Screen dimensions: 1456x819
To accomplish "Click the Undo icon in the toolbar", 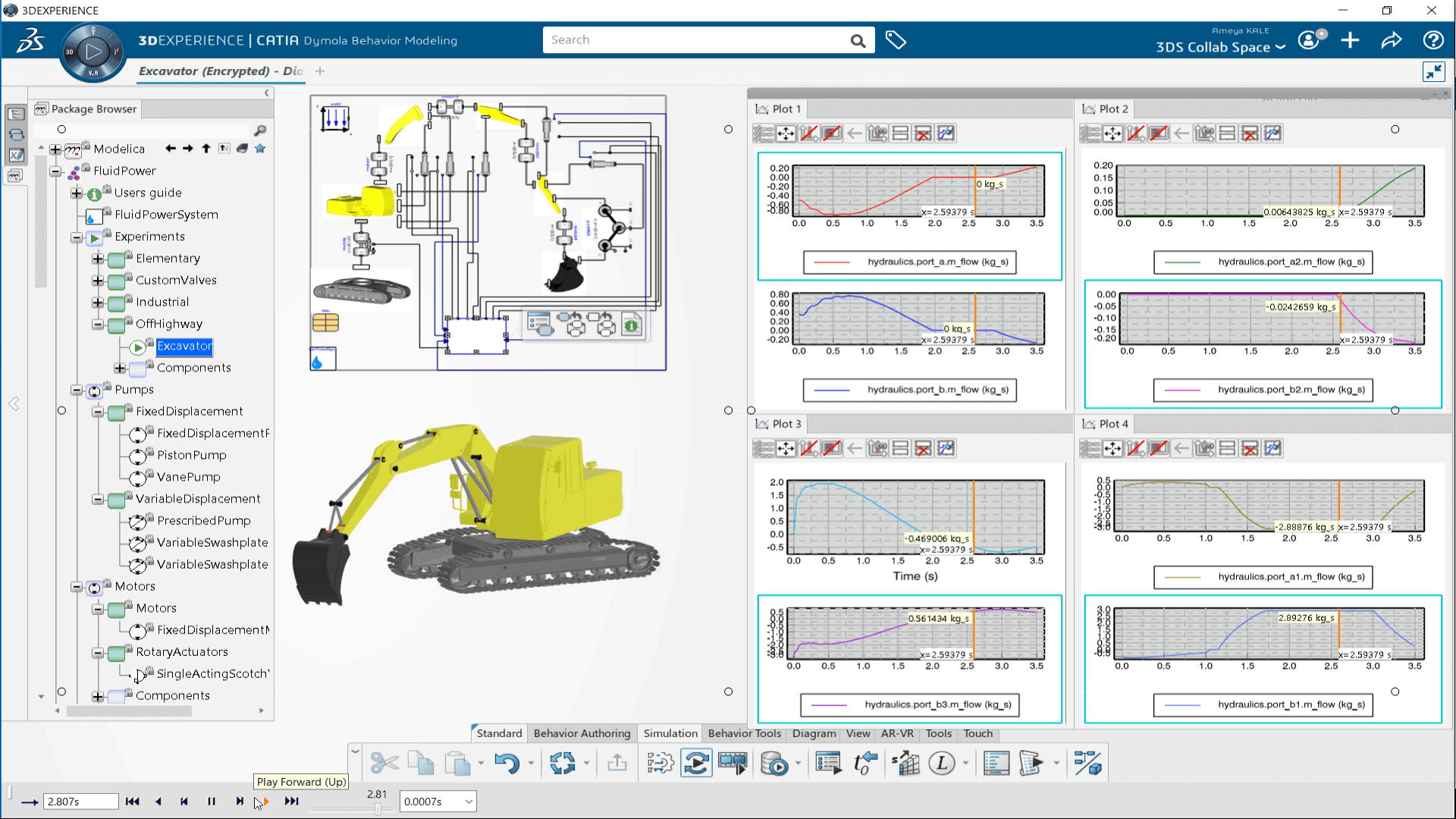I will (x=507, y=763).
